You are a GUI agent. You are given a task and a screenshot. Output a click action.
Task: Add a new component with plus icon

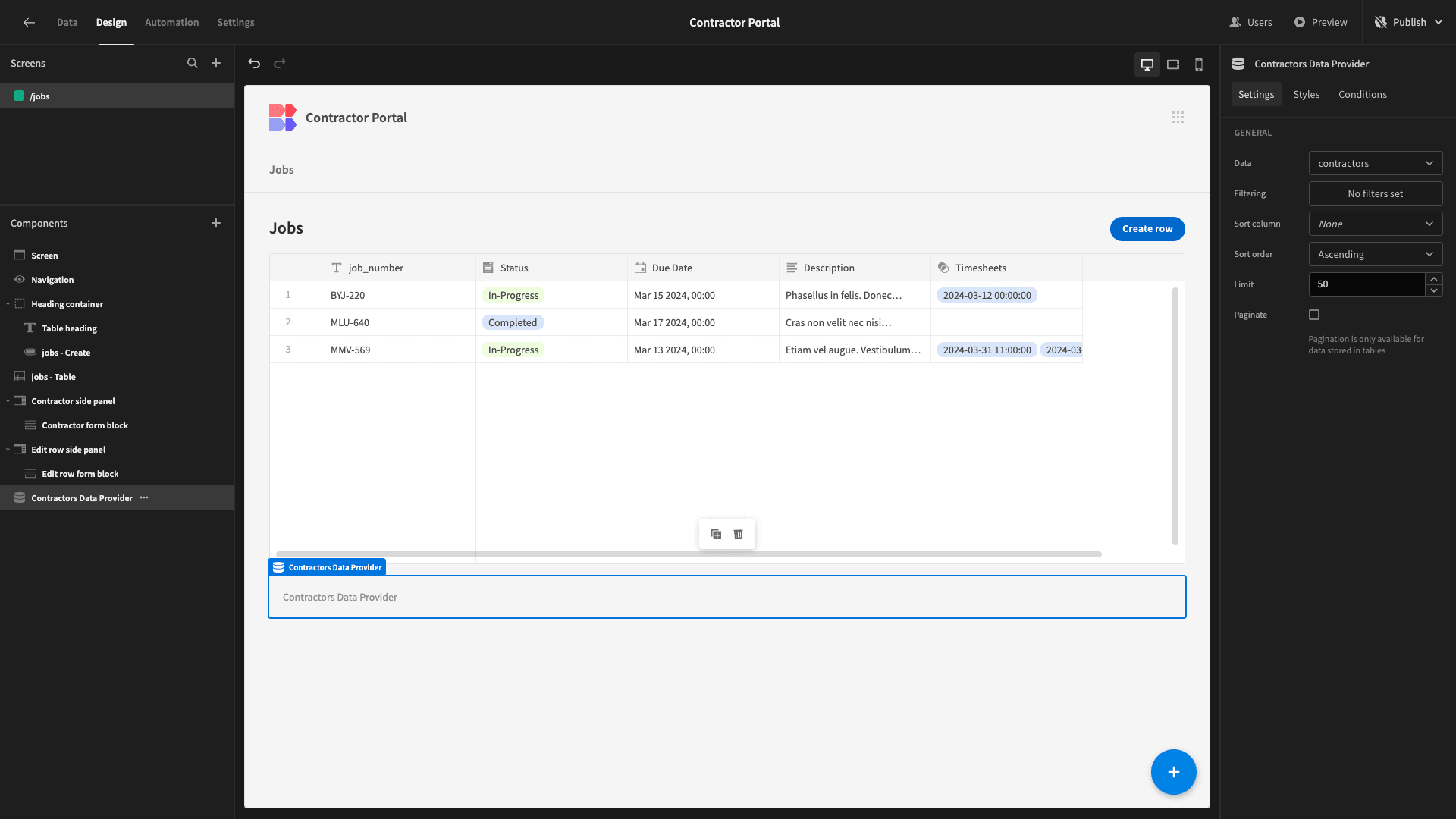point(216,223)
